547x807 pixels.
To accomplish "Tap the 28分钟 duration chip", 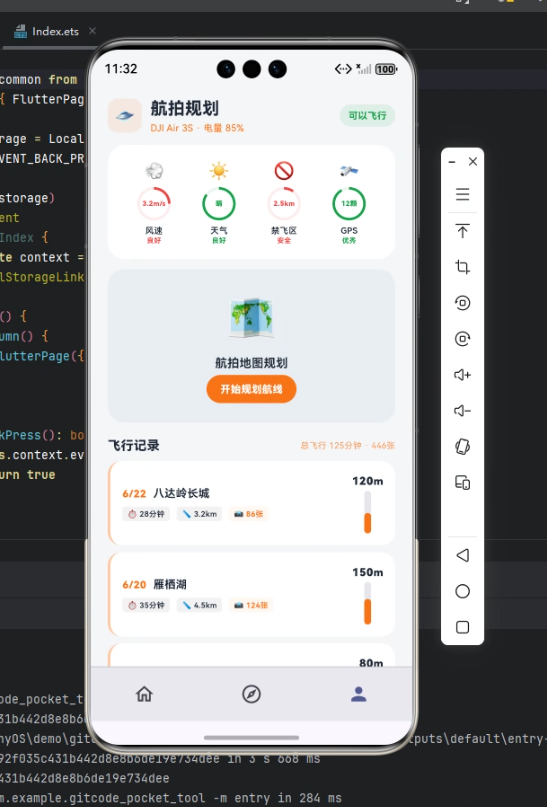I will [x=146, y=514].
